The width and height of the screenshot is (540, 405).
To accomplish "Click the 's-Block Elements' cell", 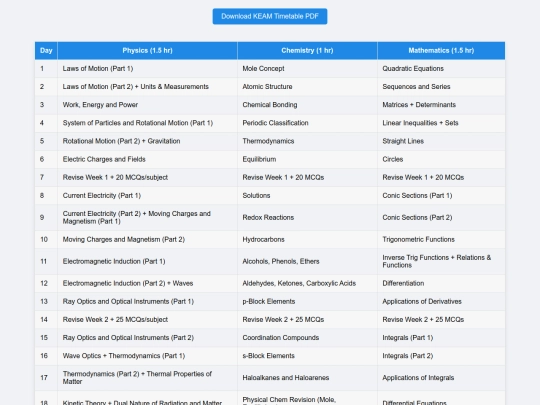I will [307, 356].
